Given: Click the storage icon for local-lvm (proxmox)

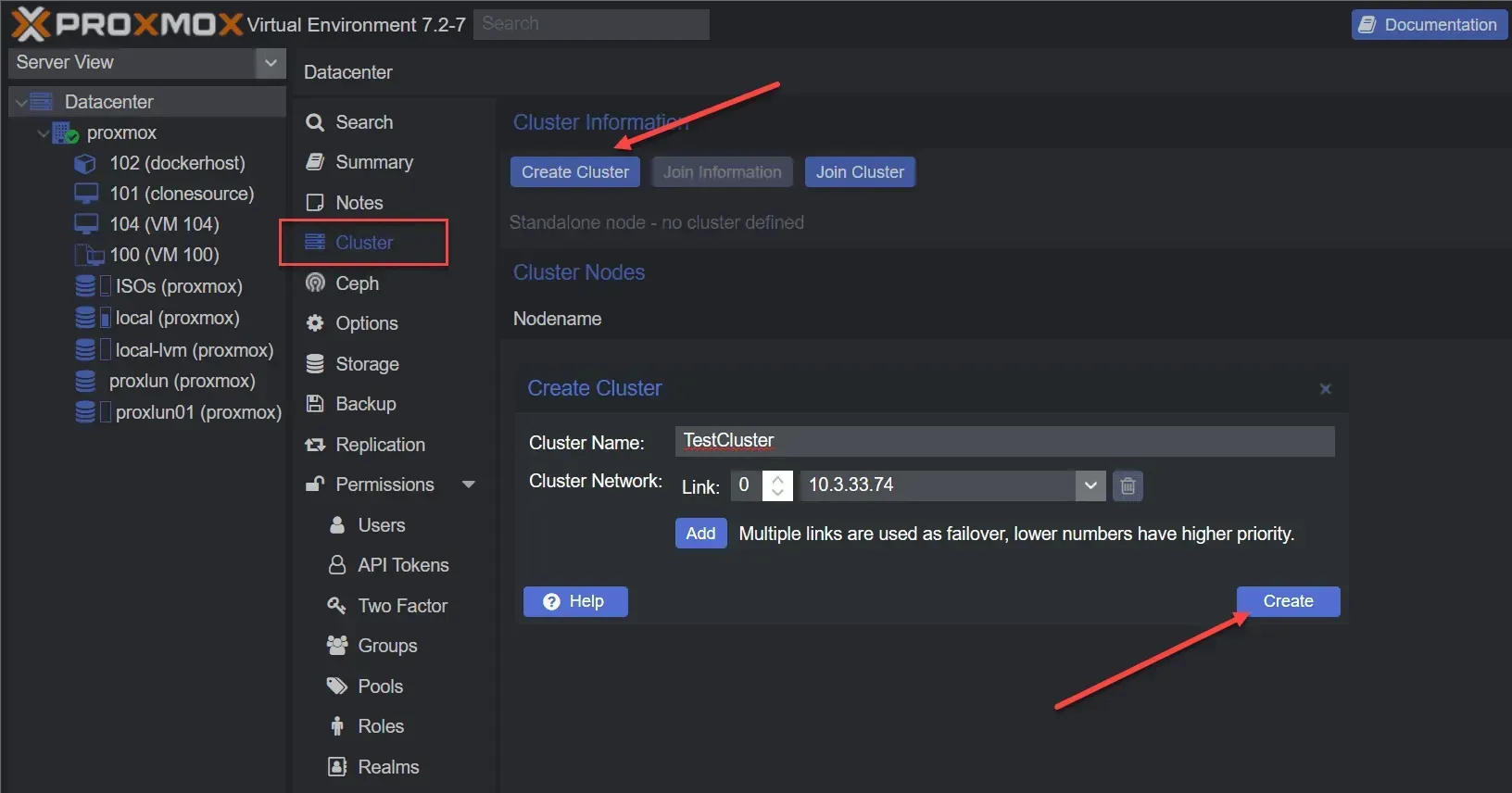Looking at the screenshot, I should click(x=85, y=350).
